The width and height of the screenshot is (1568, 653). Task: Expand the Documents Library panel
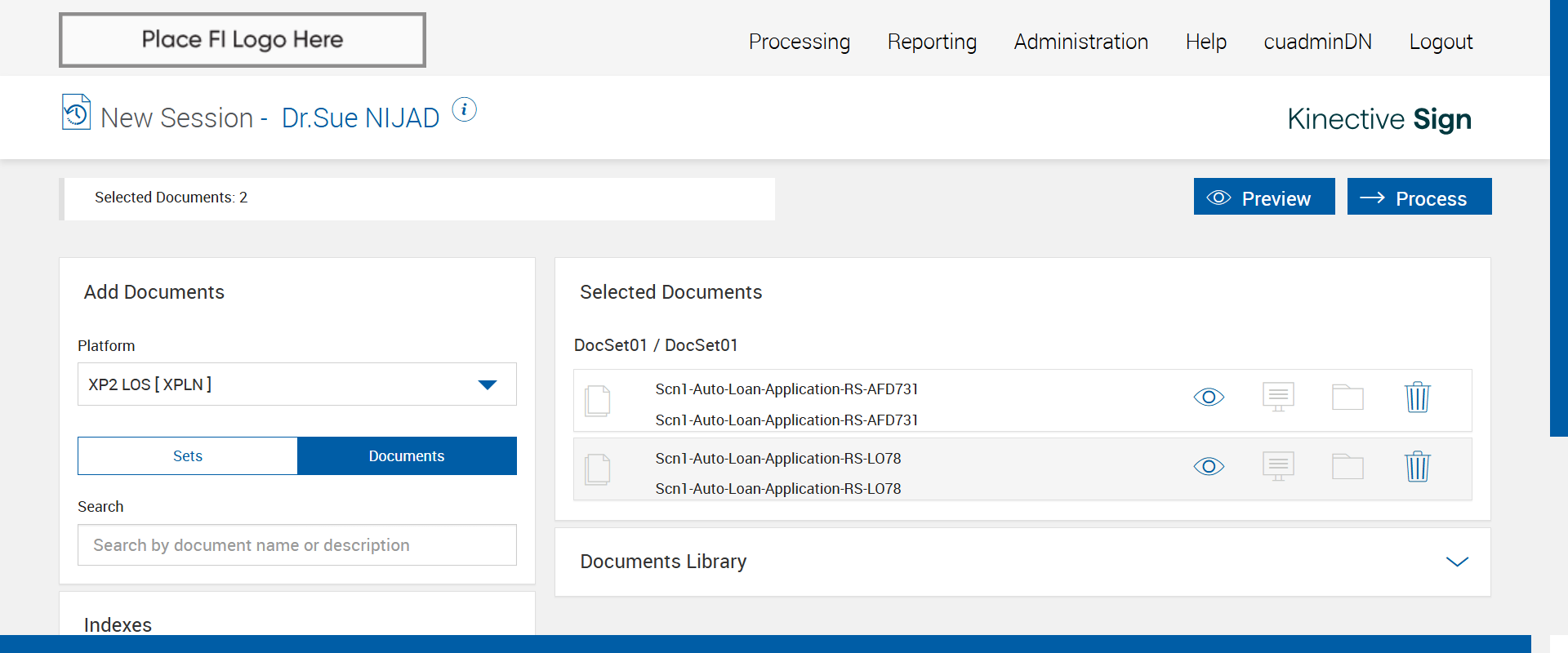pos(1457,562)
